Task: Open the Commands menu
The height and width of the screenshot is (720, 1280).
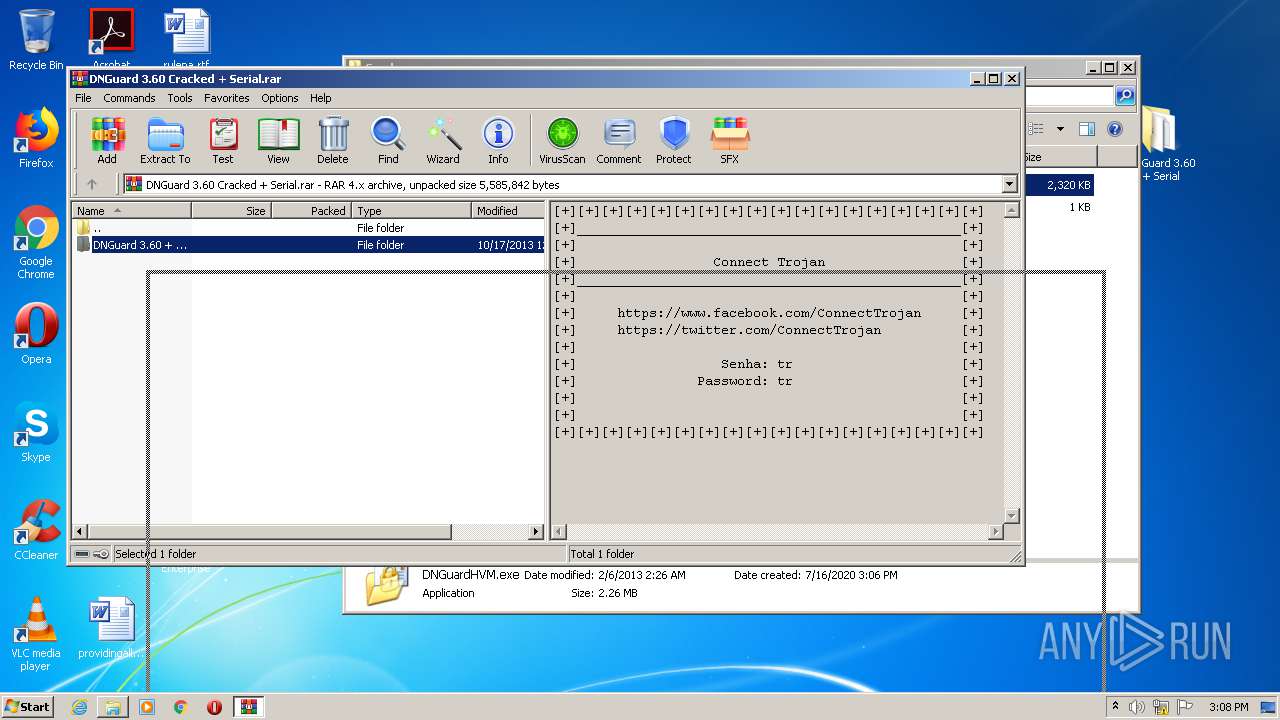Action: click(x=129, y=98)
